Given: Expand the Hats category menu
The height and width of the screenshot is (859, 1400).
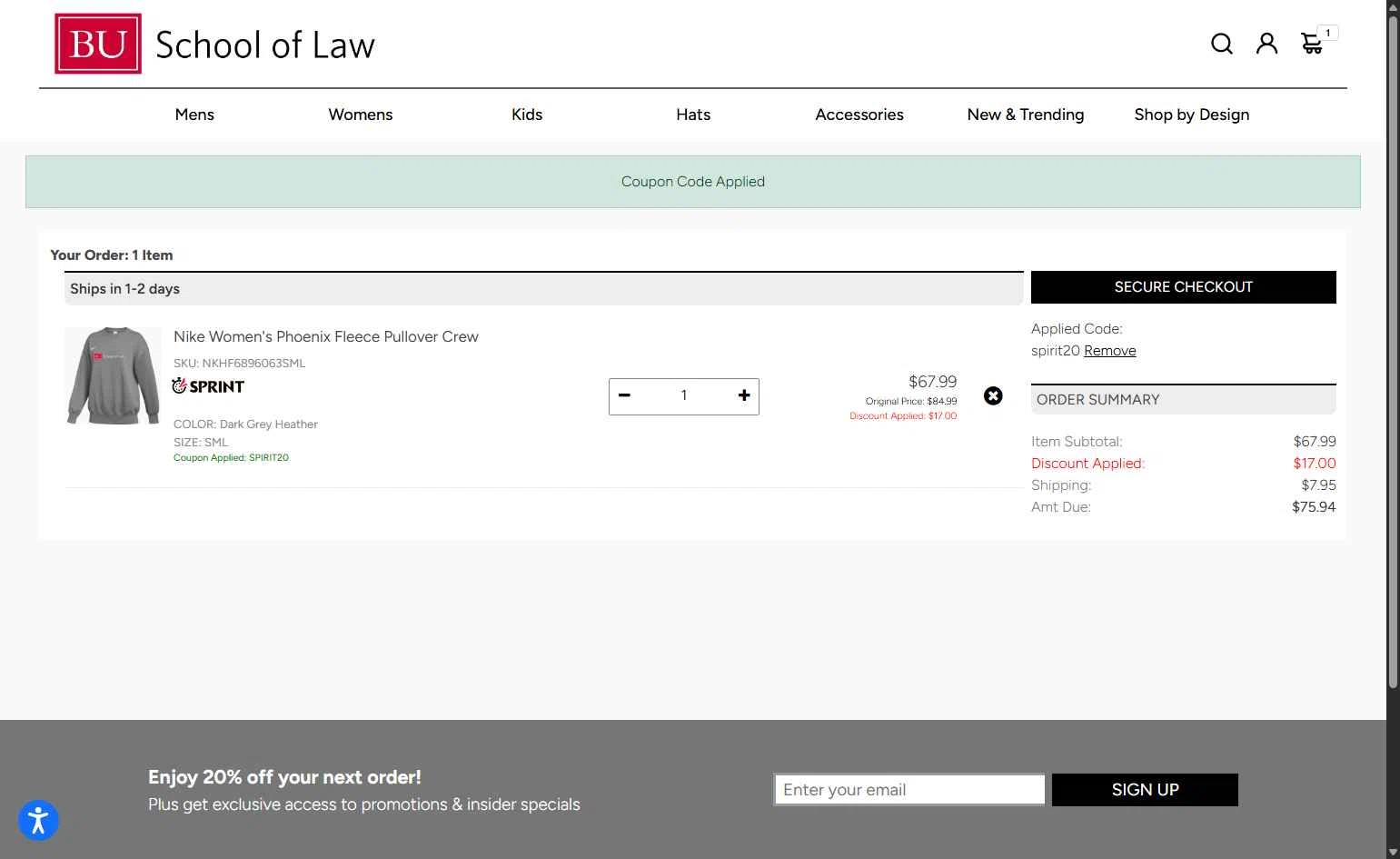Looking at the screenshot, I should point(693,115).
